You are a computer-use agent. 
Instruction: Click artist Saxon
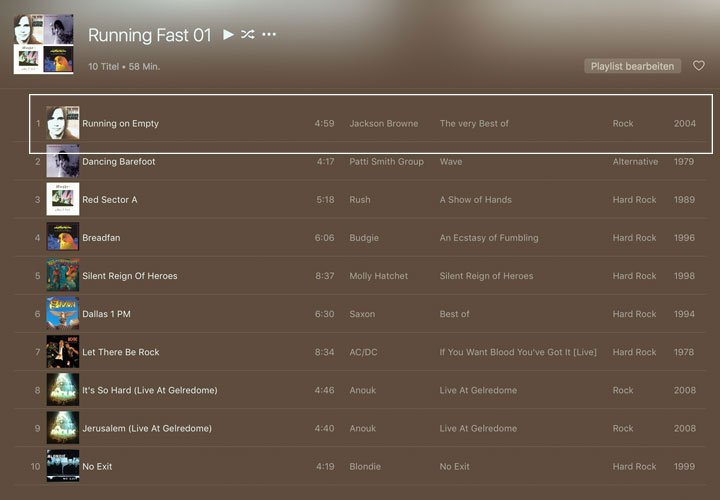coord(362,314)
